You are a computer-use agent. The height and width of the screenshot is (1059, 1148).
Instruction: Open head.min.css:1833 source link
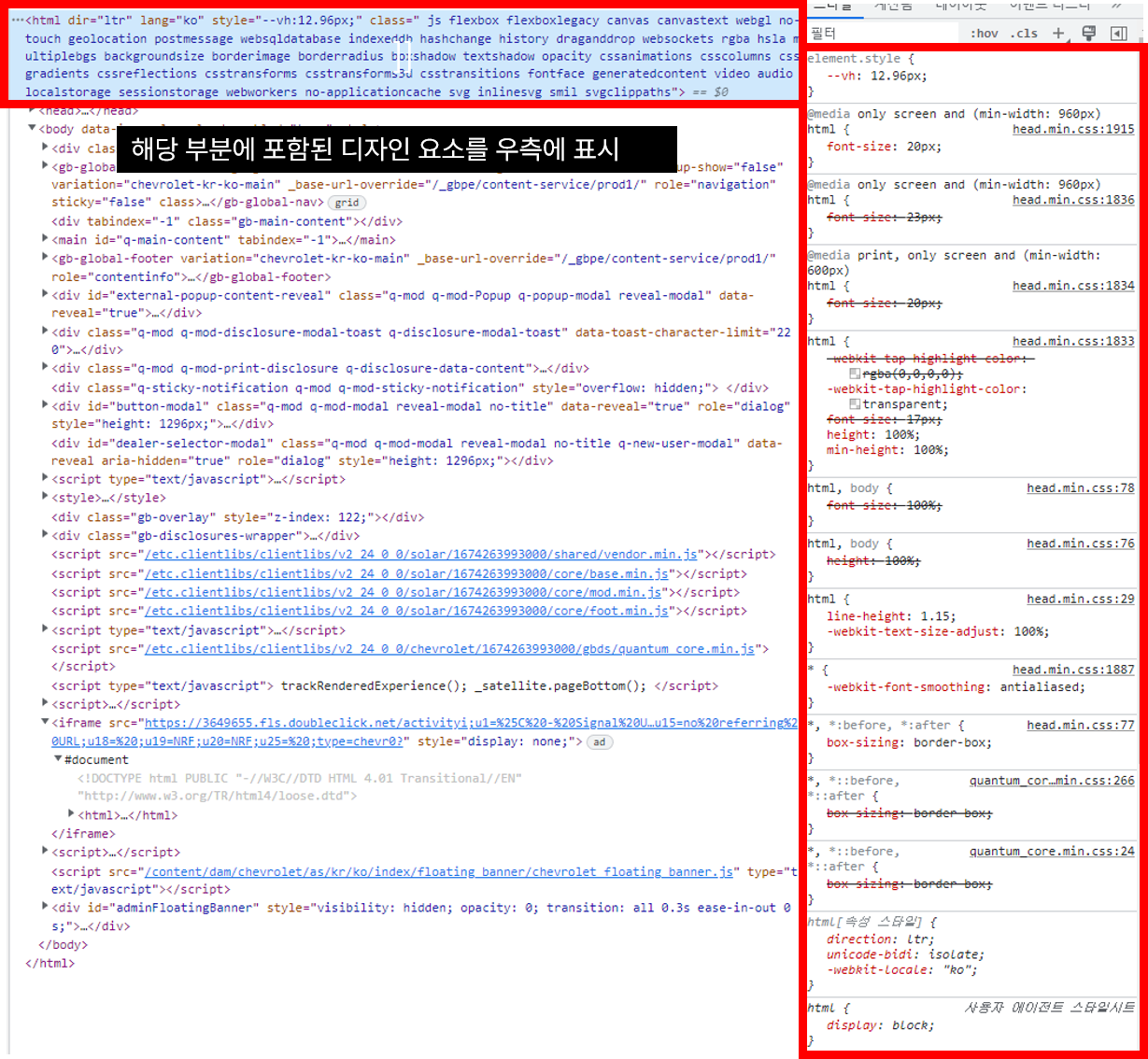point(1073,342)
